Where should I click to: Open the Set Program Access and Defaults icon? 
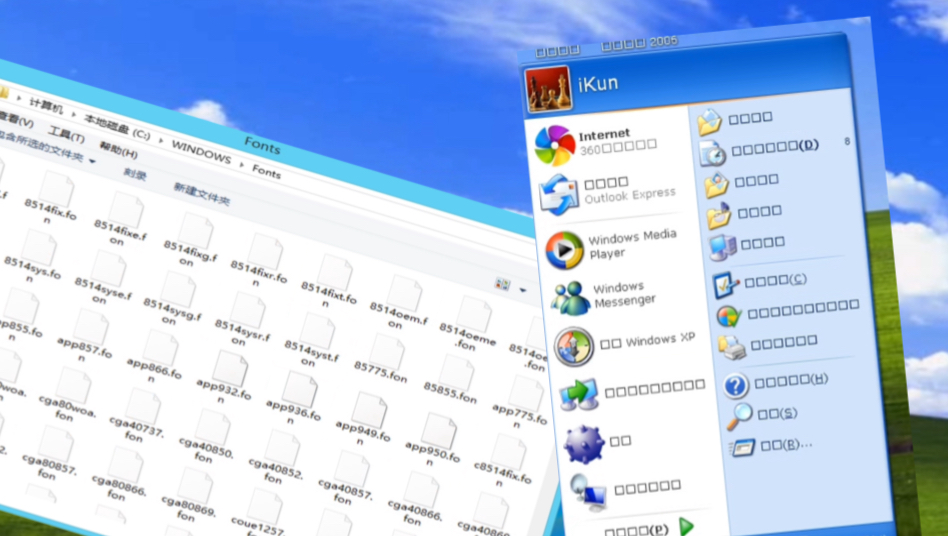click(729, 315)
